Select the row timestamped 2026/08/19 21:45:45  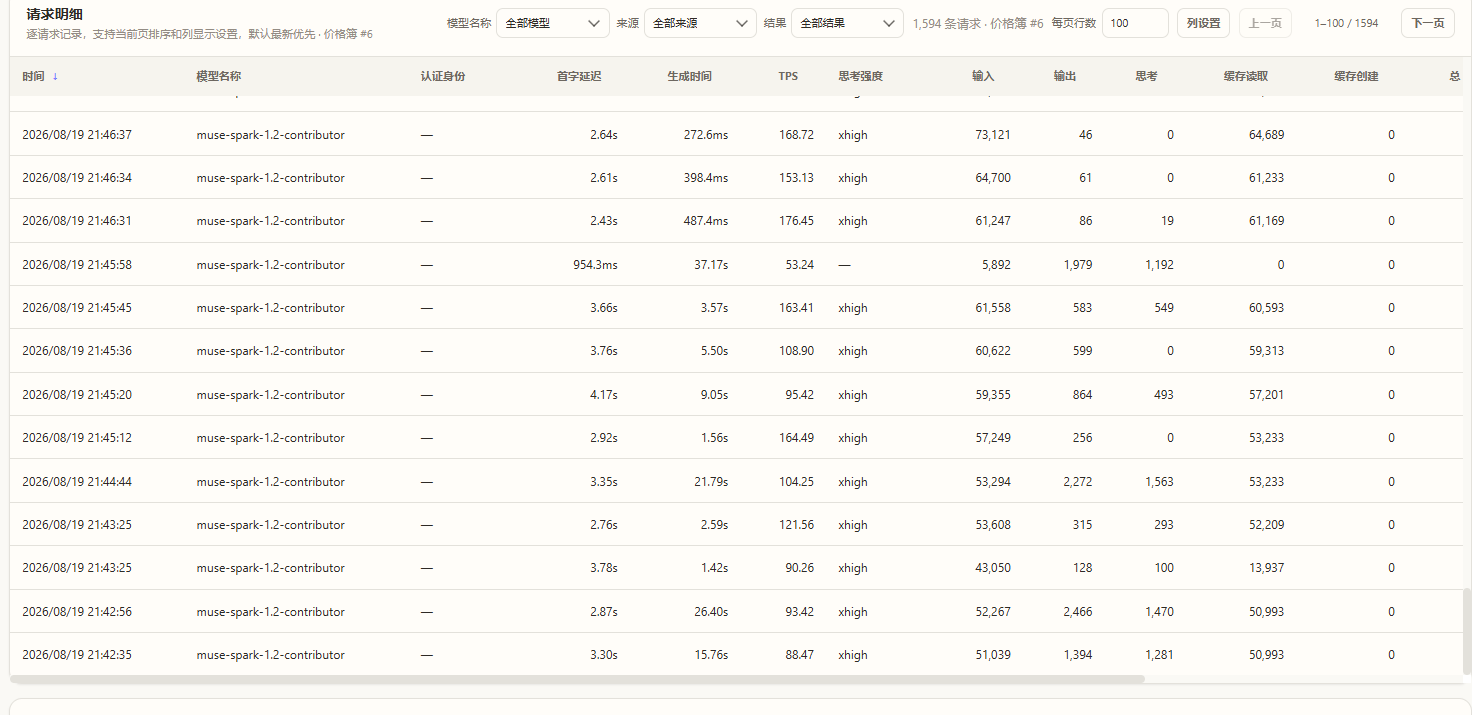pyautogui.click(x=736, y=308)
